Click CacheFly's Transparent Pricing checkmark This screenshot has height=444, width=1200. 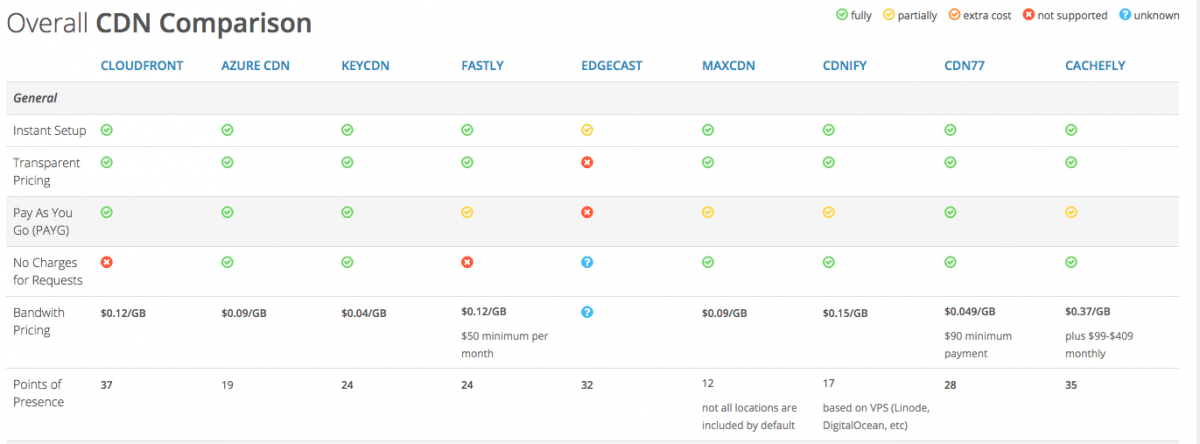point(1071,162)
